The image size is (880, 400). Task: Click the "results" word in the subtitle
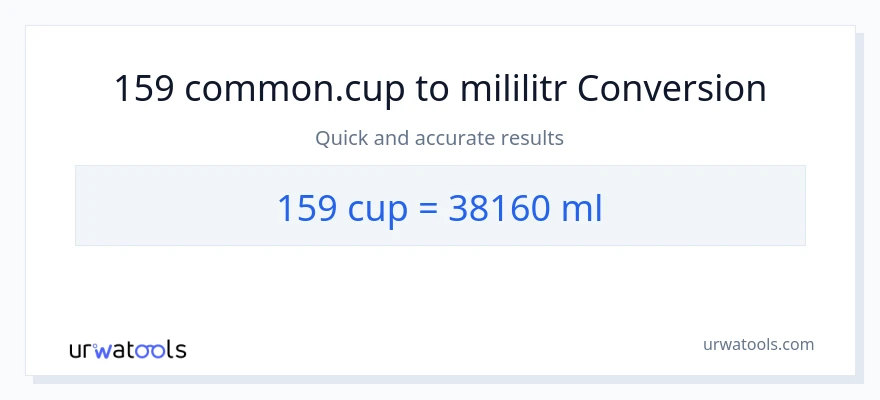[x=535, y=138]
